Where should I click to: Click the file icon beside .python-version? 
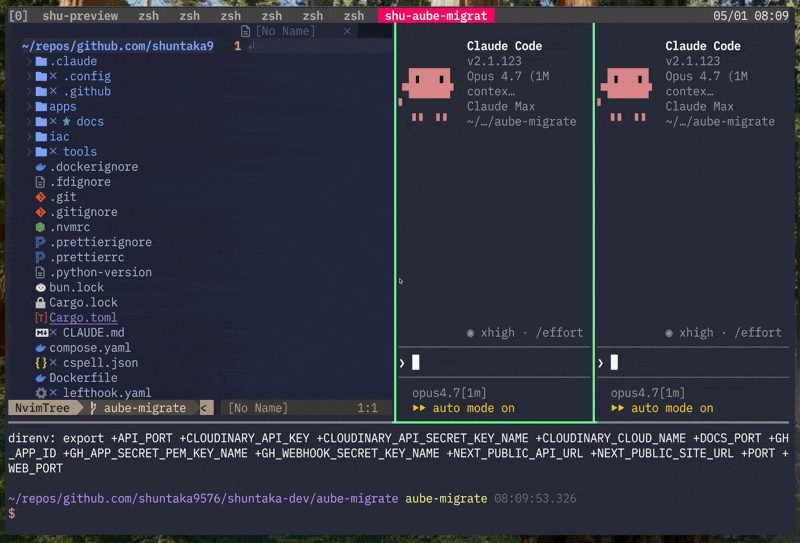coord(40,272)
